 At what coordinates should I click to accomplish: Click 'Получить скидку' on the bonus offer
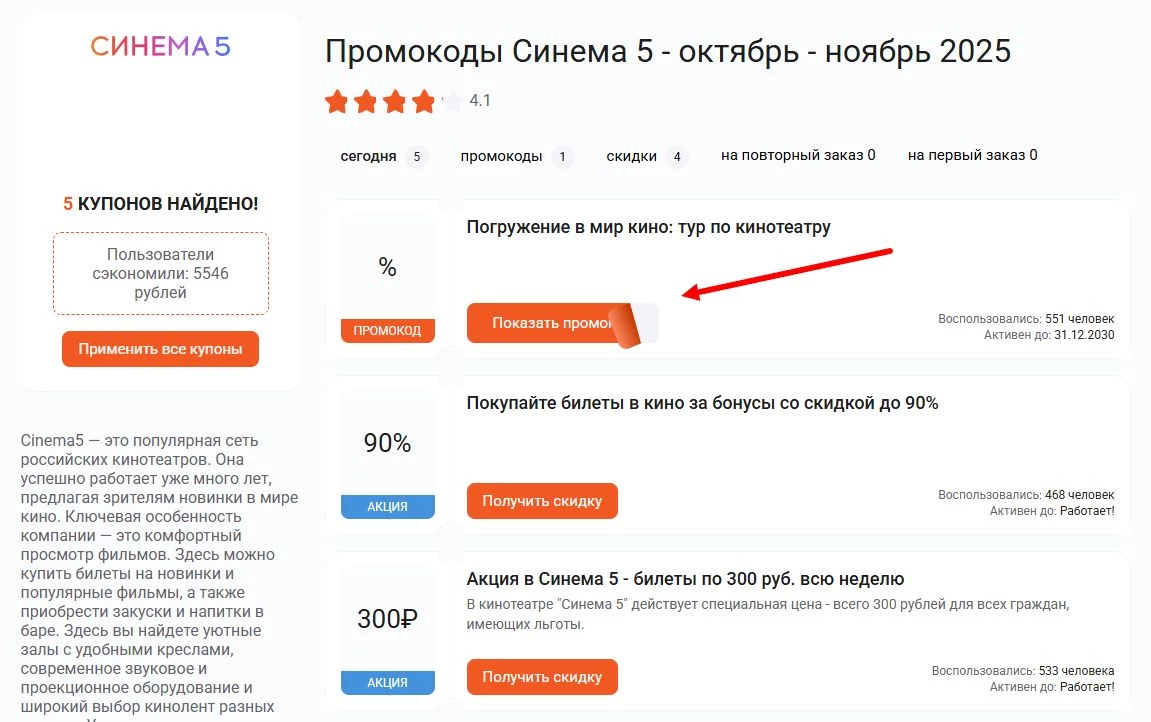(x=541, y=500)
